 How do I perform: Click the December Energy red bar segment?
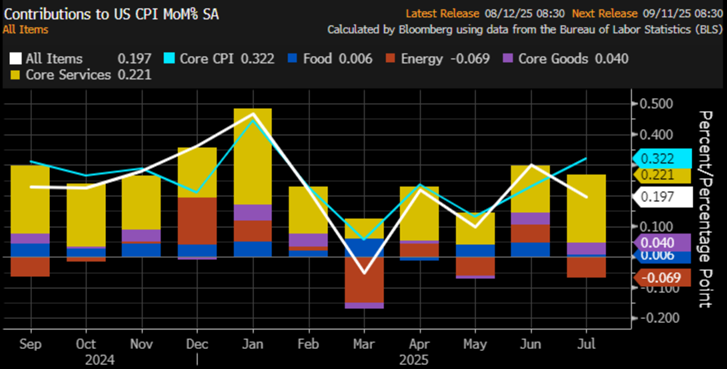coord(197,221)
